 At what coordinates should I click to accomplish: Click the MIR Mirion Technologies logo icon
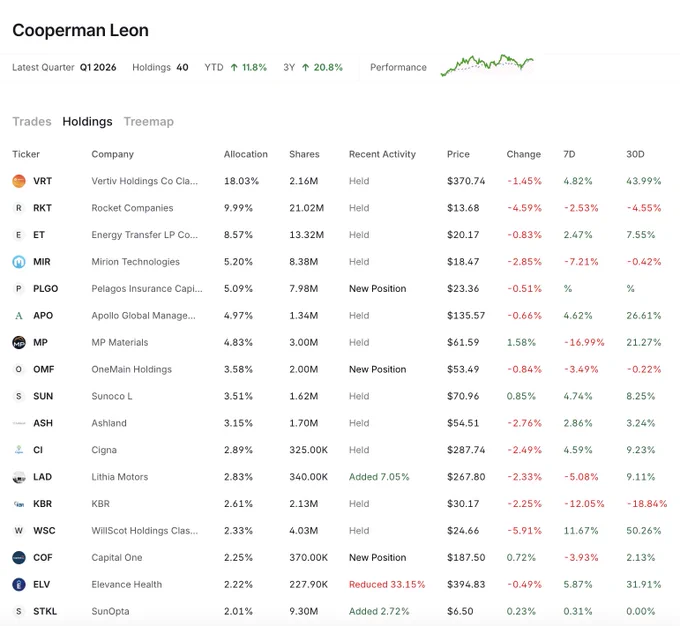[19, 262]
